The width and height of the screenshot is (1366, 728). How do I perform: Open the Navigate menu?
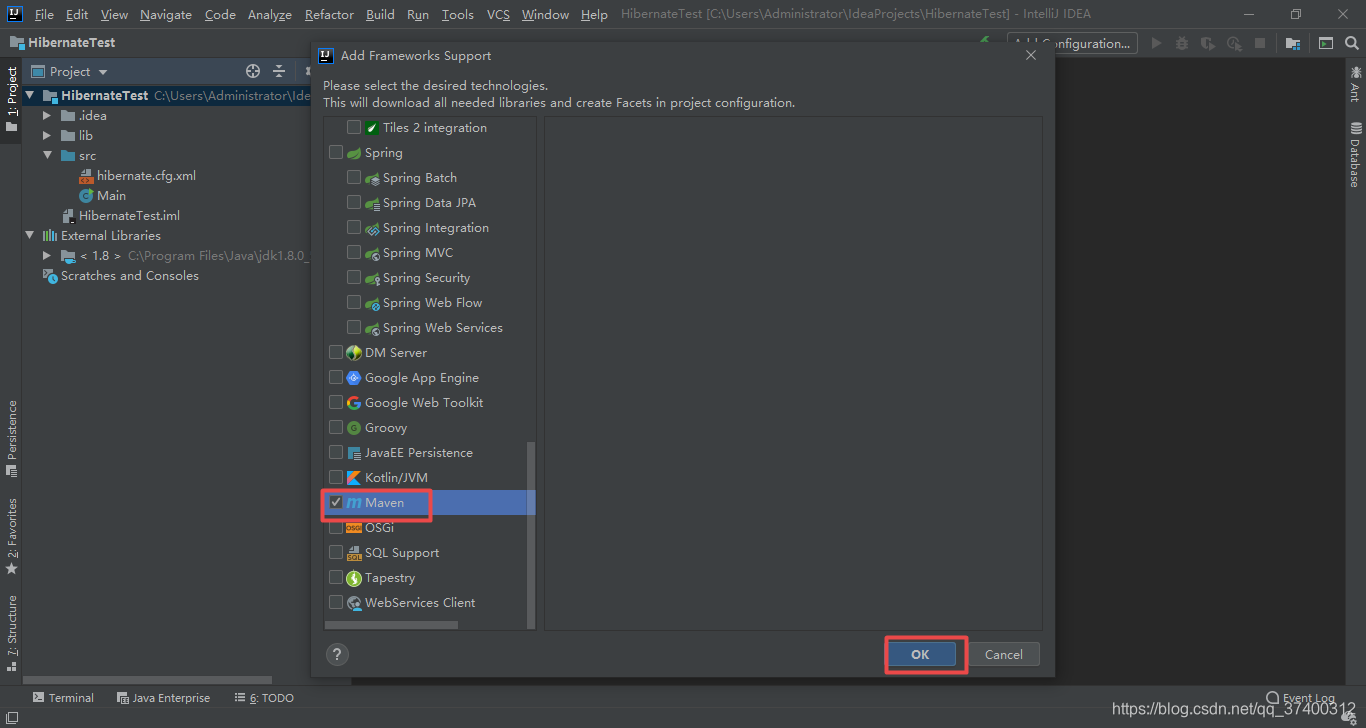pyautogui.click(x=166, y=14)
